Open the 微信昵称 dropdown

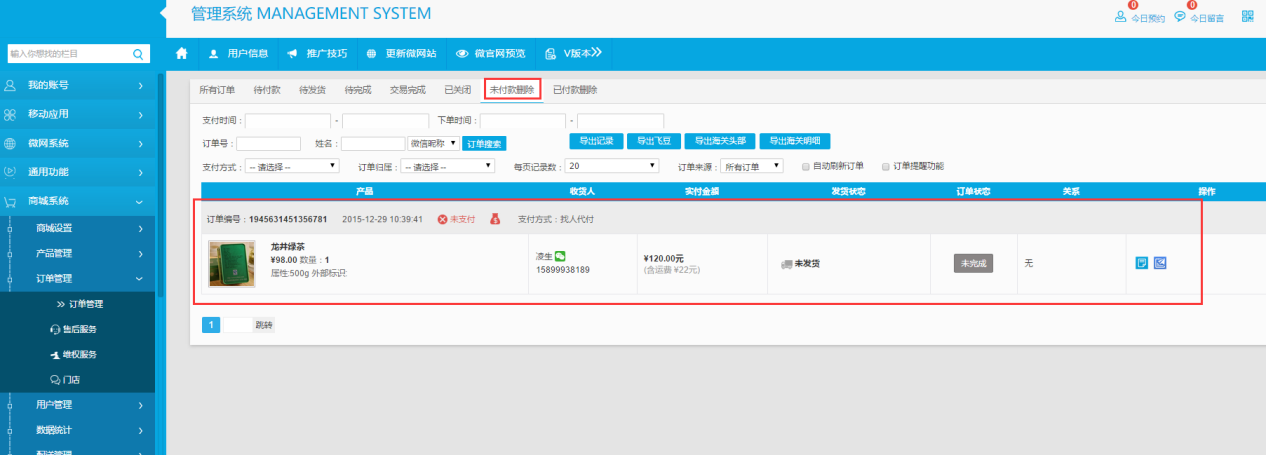[x=434, y=144]
